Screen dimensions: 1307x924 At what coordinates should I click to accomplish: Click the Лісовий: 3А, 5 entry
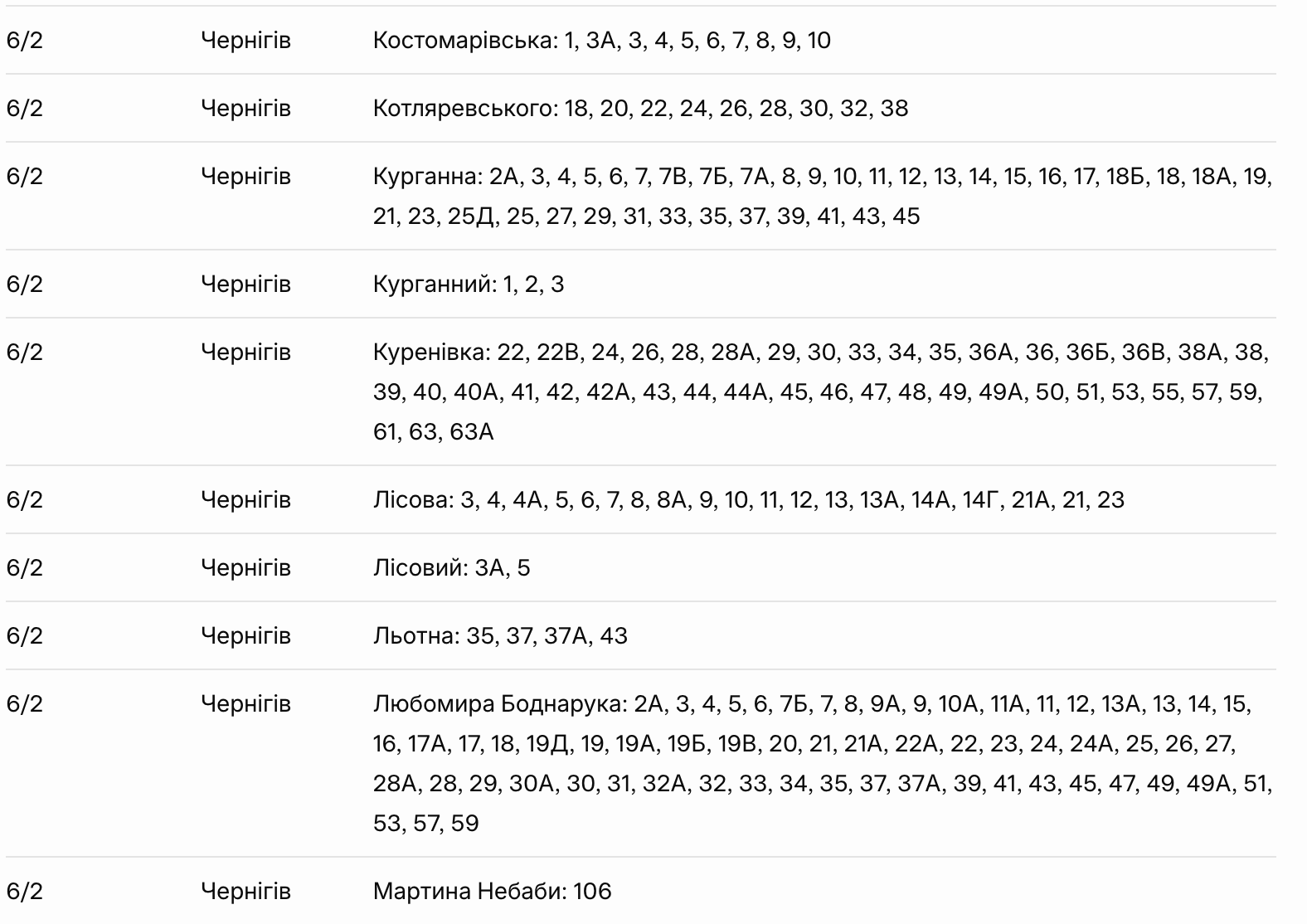tap(451, 568)
